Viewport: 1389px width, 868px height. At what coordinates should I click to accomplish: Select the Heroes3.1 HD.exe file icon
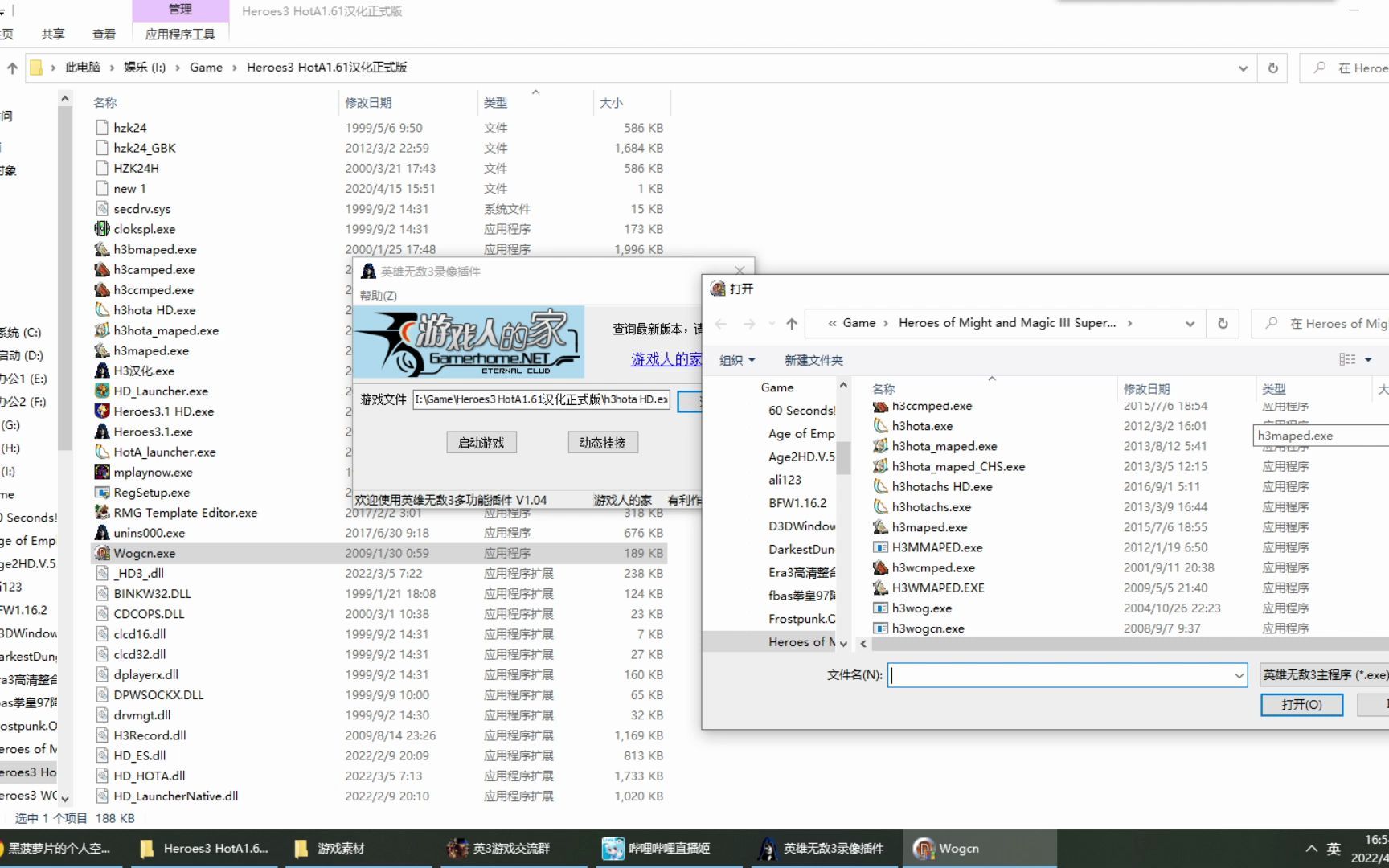point(102,411)
